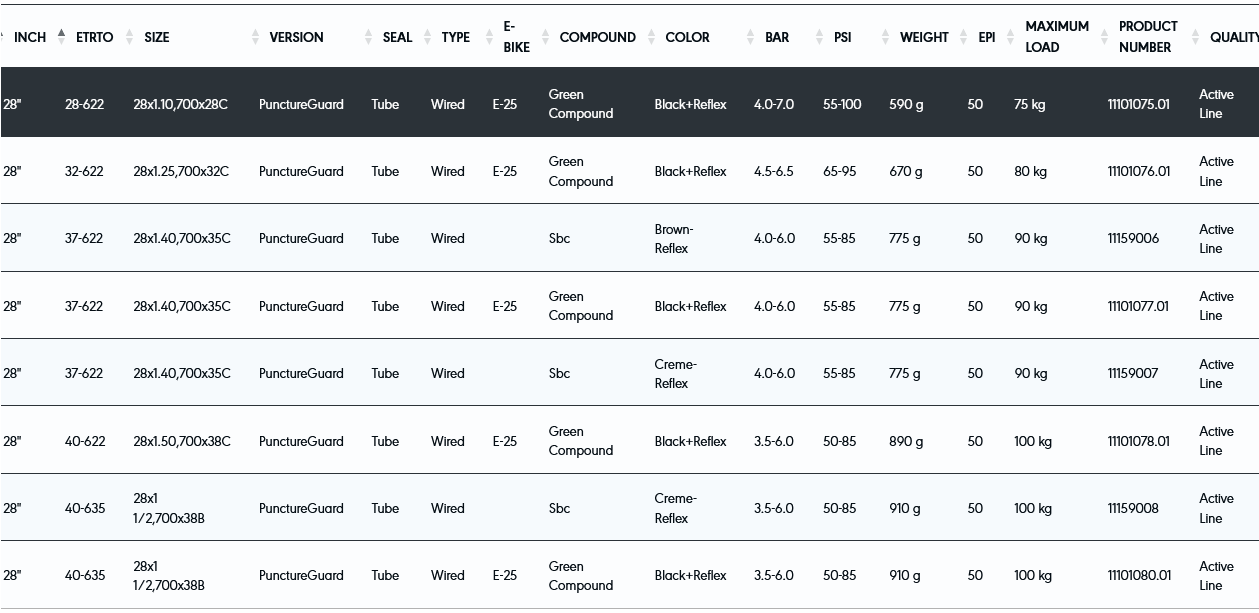Sort the table by MAXIMUM LOAD header

[x=1056, y=37]
